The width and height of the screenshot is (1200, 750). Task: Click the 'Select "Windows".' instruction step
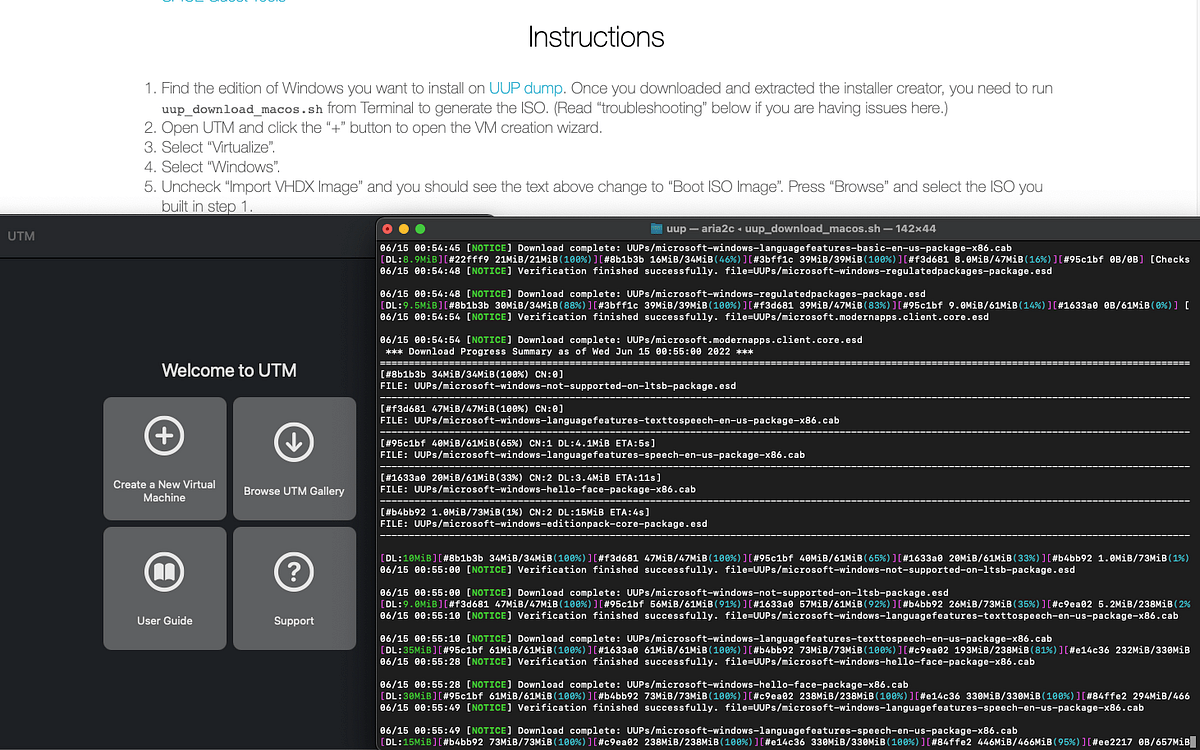coord(220,167)
